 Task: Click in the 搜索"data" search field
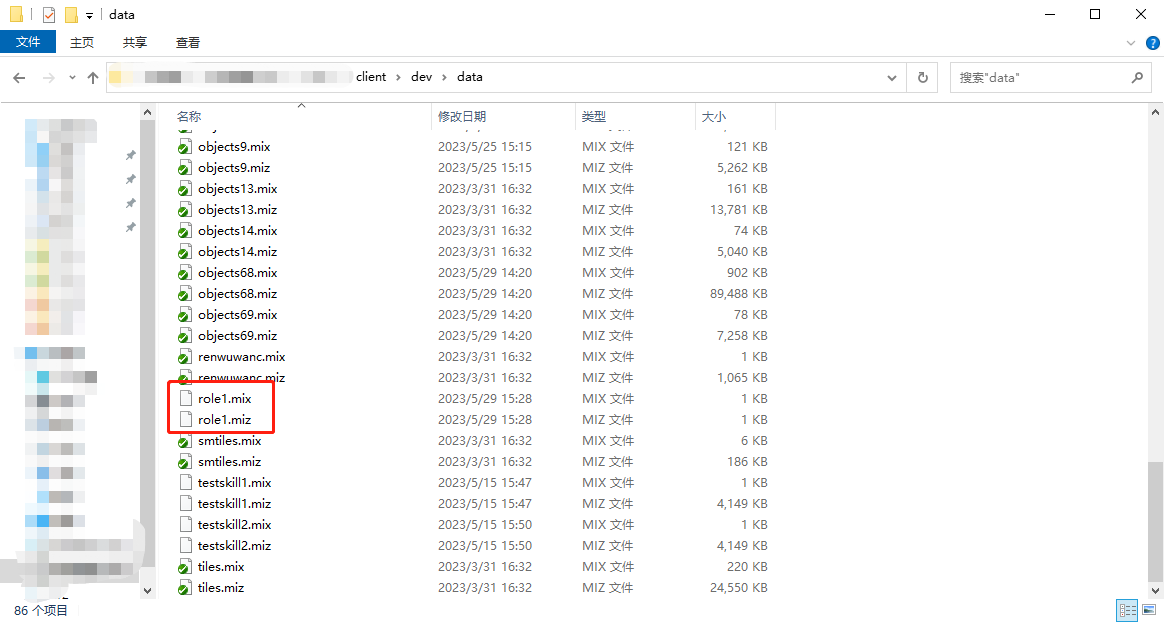[x=1040, y=77]
